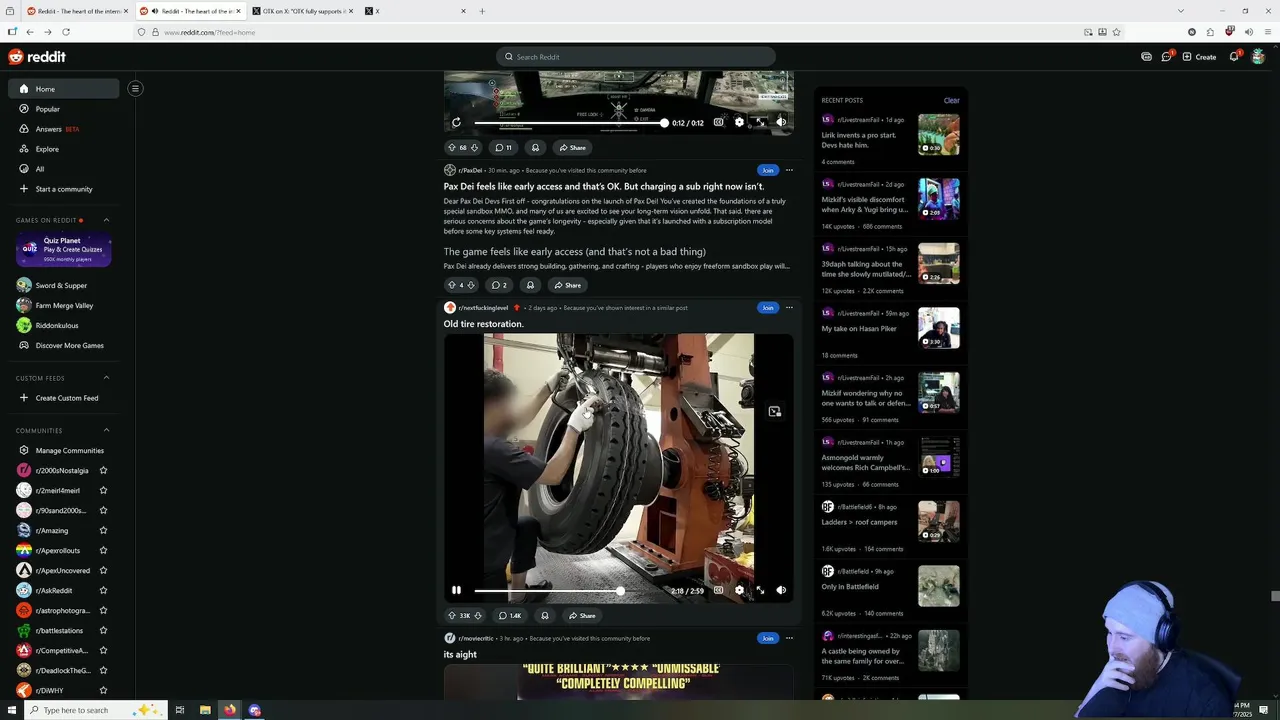1280x720 pixels.
Task: Open the browser extensions icon
Action: [1210, 32]
